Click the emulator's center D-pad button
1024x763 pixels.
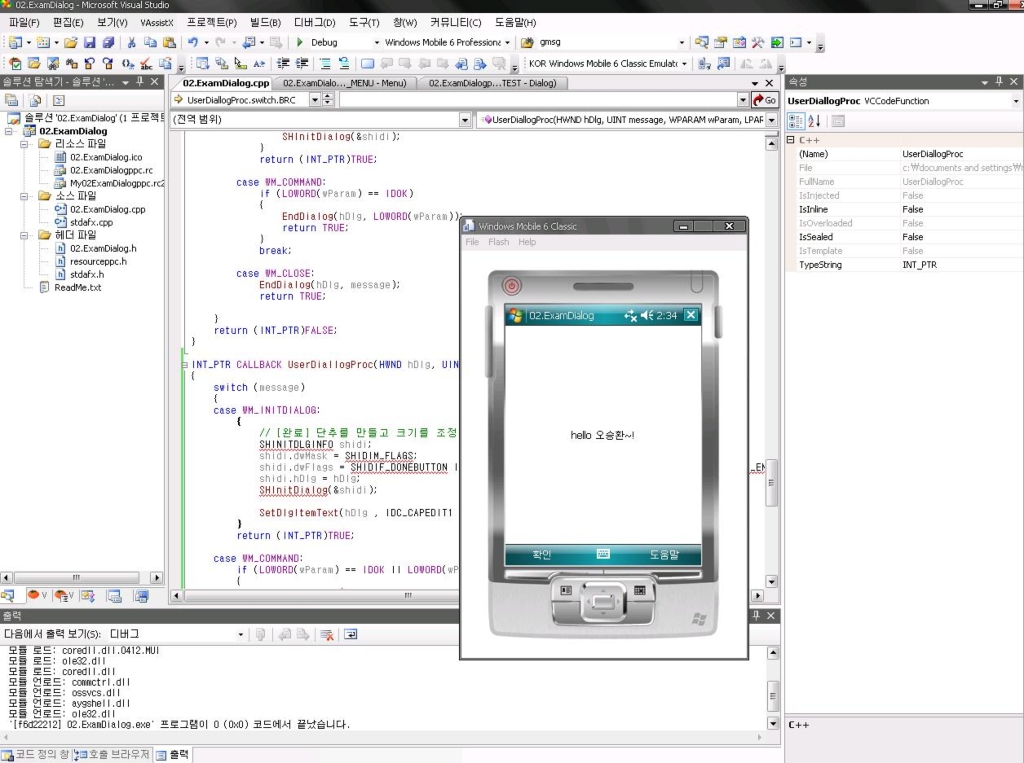point(602,600)
